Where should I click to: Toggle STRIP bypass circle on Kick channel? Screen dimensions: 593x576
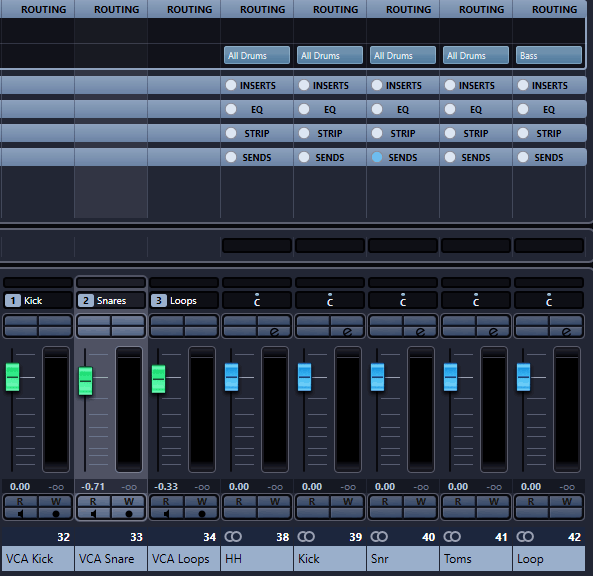(304, 133)
